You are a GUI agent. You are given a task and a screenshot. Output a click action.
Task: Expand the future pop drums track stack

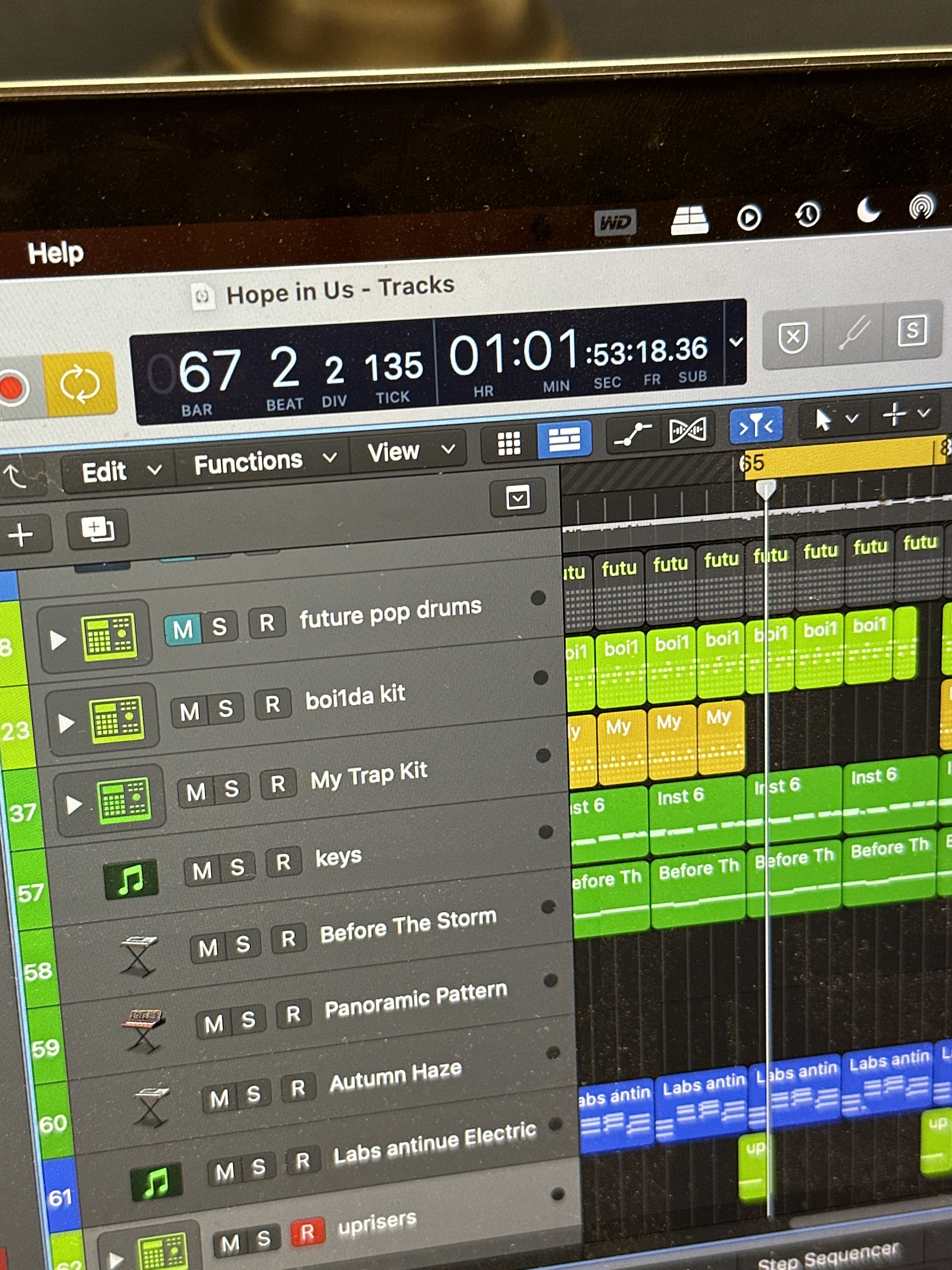click(57, 640)
